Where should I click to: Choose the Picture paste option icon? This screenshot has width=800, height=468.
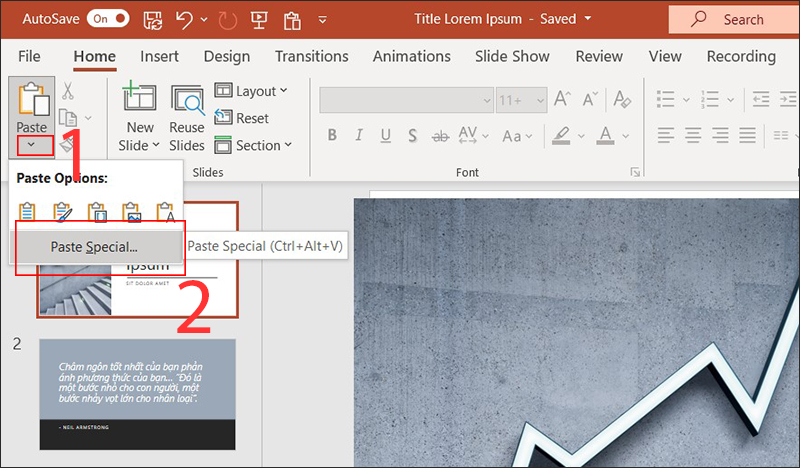[x=132, y=212]
